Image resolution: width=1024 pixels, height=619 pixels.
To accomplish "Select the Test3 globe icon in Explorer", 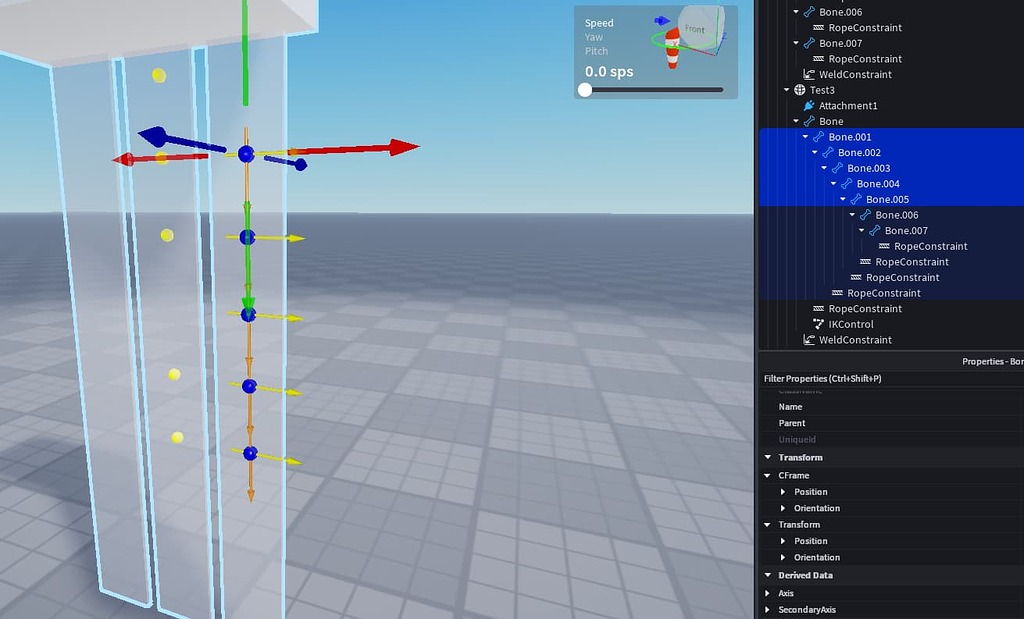I will (x=799, y=90).
